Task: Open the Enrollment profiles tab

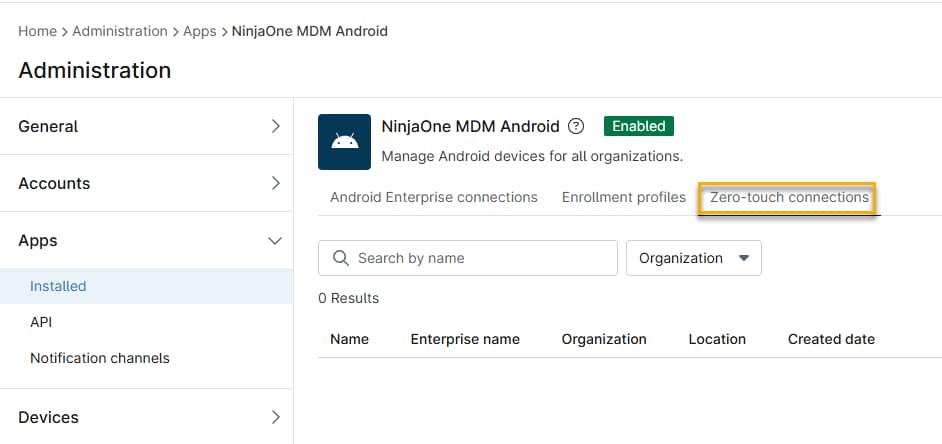Action: [624, 197]
